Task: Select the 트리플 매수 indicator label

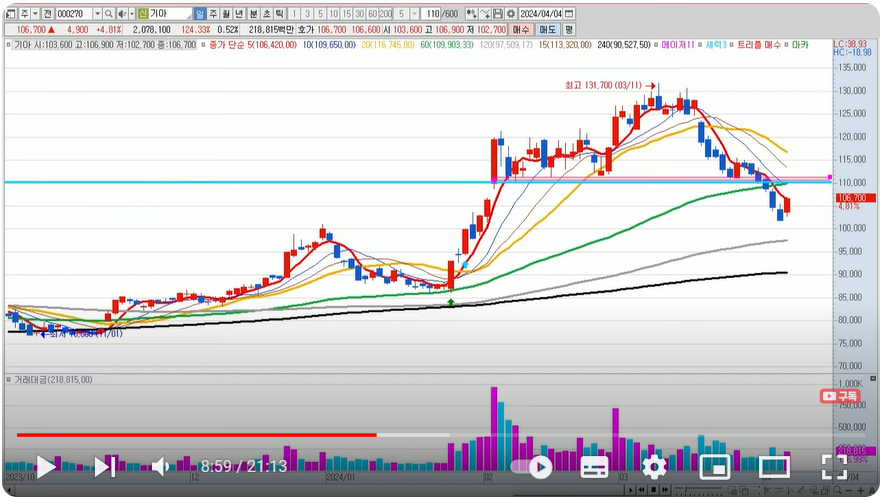Action: [758, 44]
